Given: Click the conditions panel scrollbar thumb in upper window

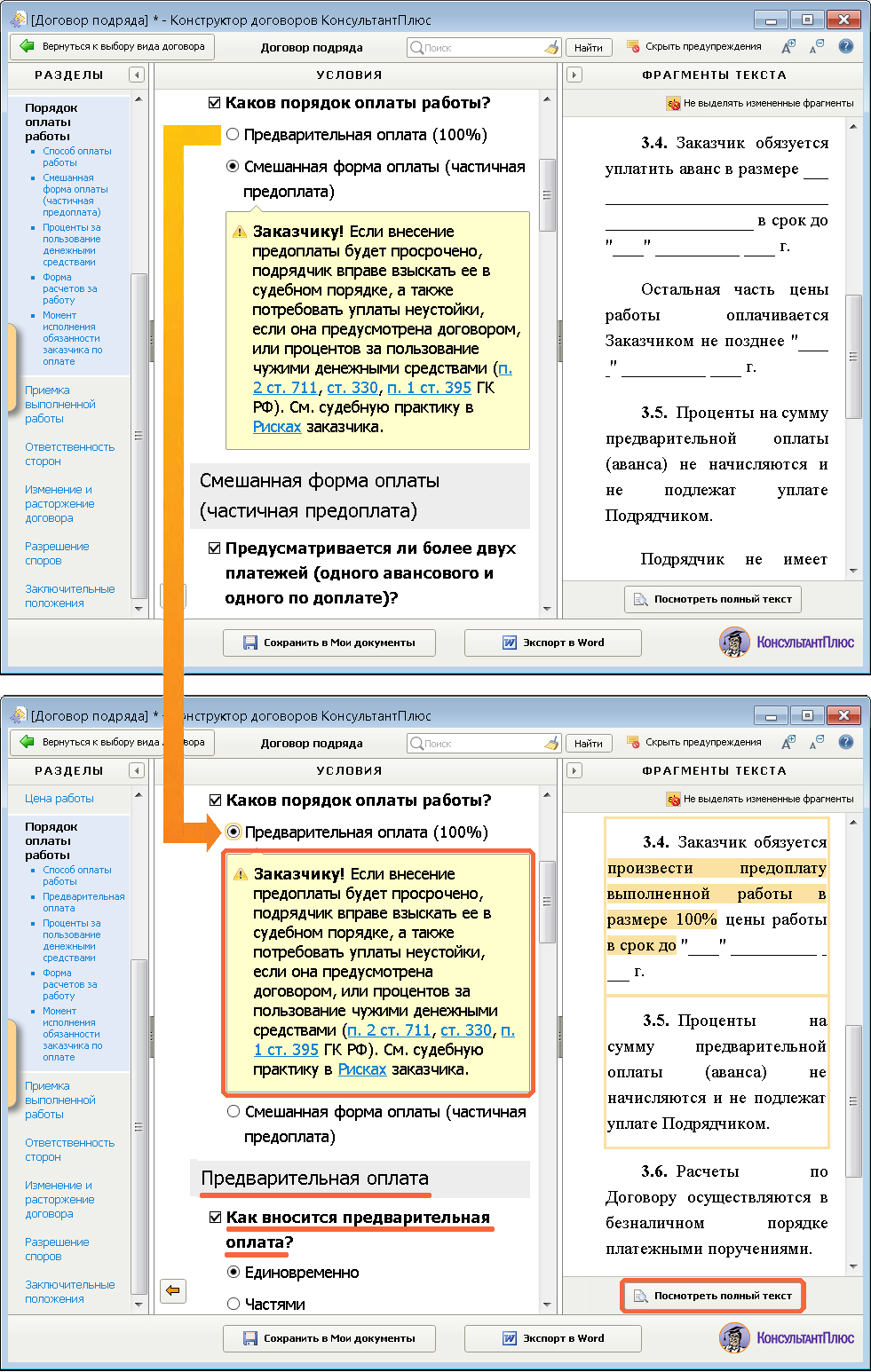Looking at the screenshot, I should (x=547, y=195).
